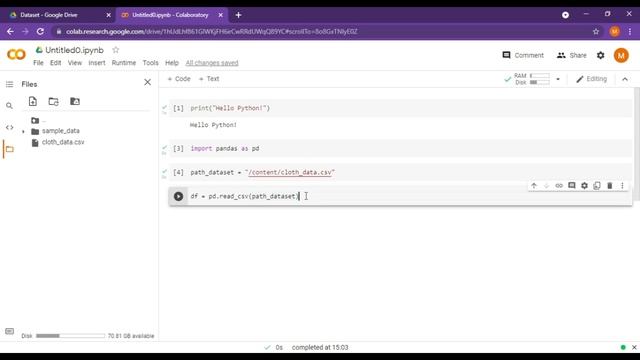Copy link to cell icon
The width and height of the screenshot is (640, 360).
pyautogui.click(x=559, y=186)
